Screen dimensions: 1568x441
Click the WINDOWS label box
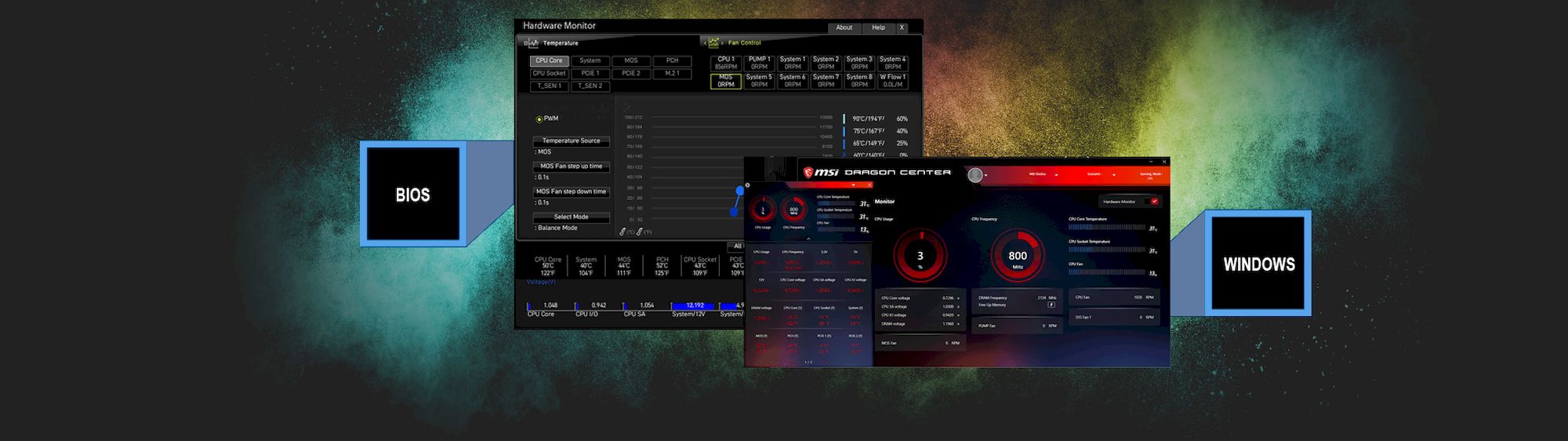[1258, 264]
